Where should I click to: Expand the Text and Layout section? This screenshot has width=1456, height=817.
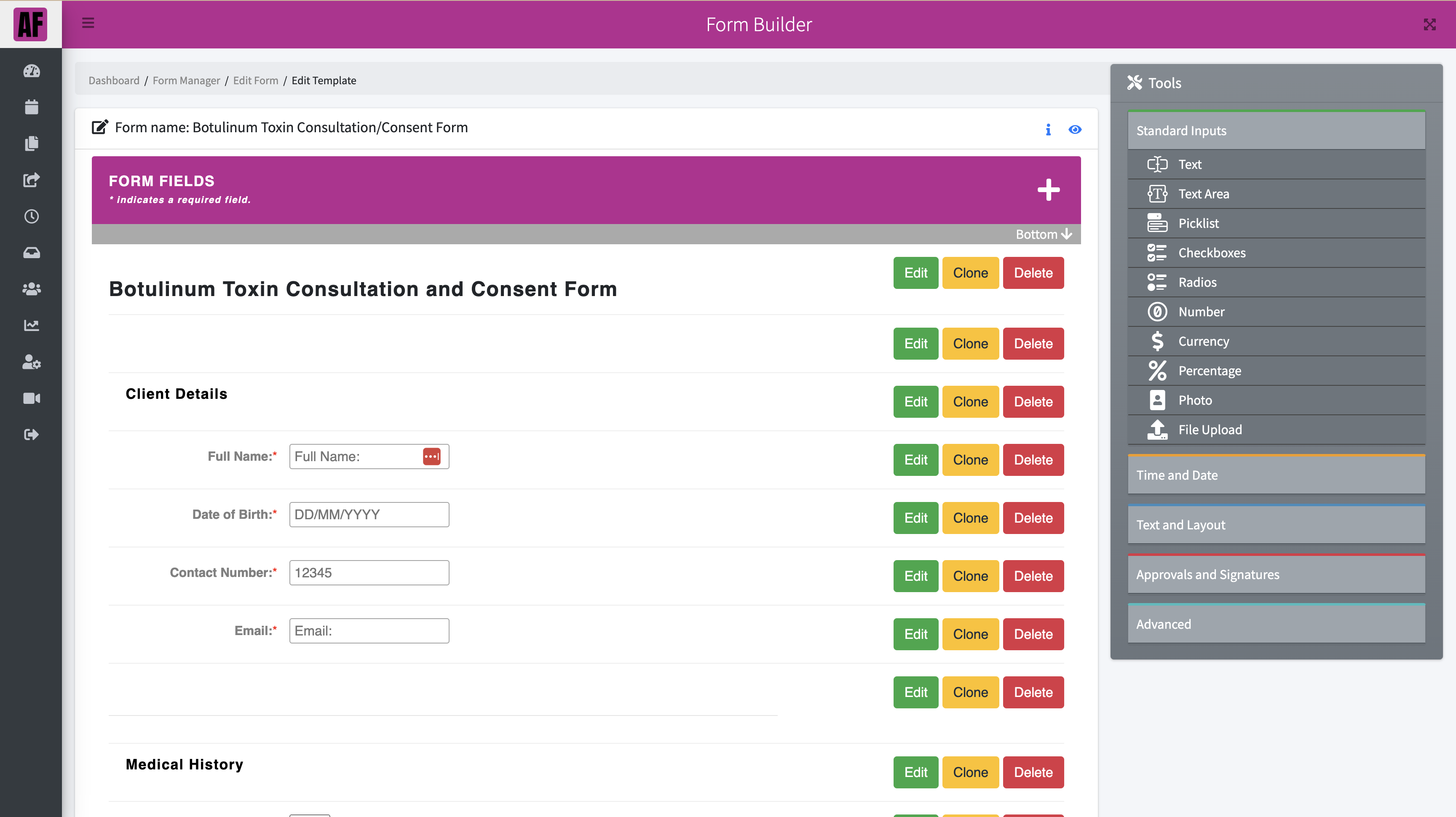point(1276,525)
